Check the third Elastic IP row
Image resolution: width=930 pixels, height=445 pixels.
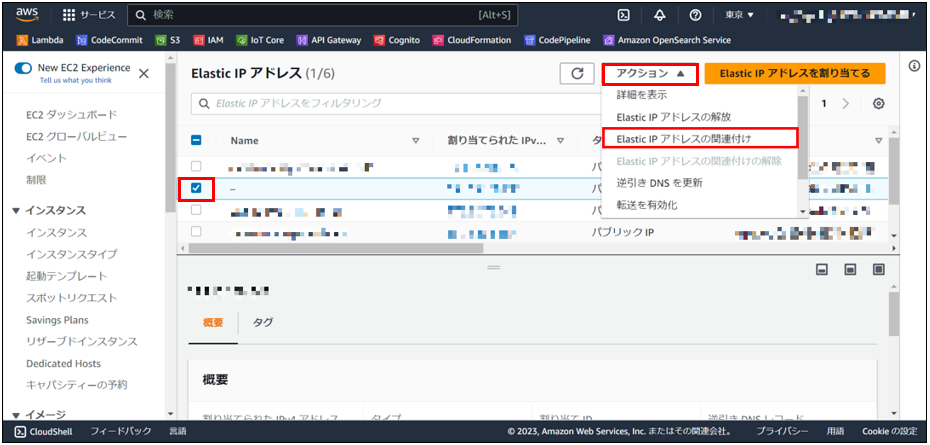196,210
